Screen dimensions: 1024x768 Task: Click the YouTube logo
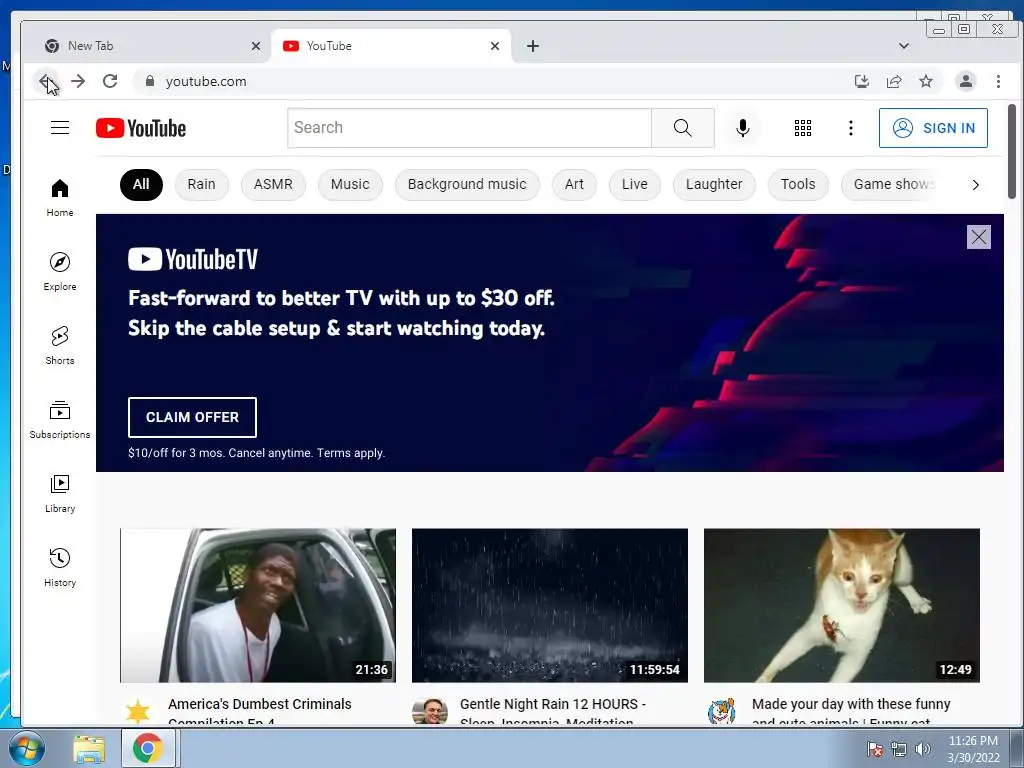coord(141,128)
